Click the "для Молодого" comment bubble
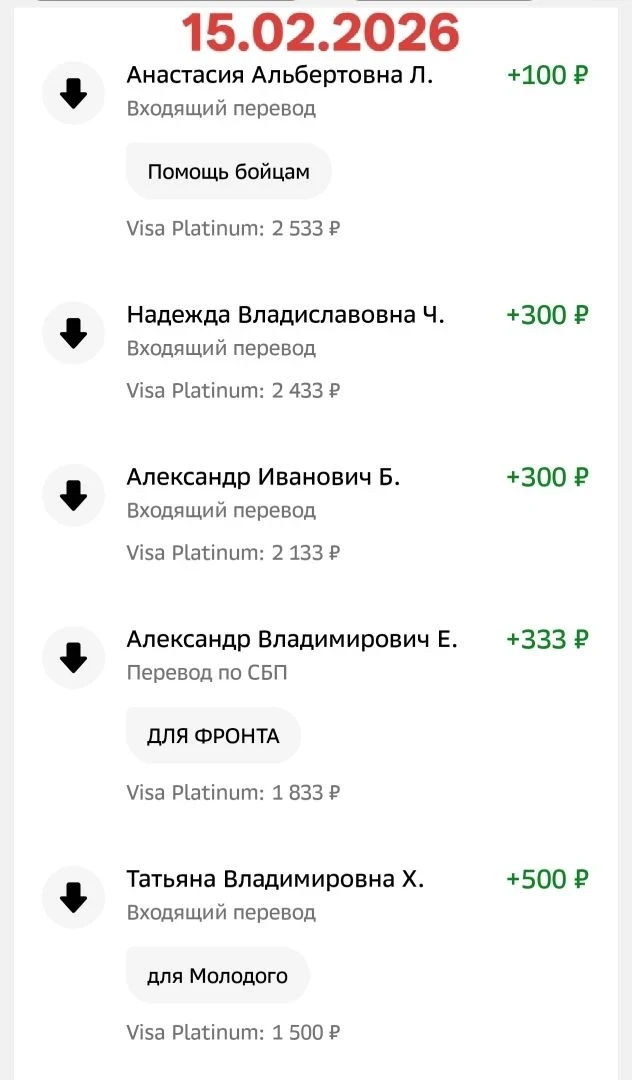 point(217,976)
